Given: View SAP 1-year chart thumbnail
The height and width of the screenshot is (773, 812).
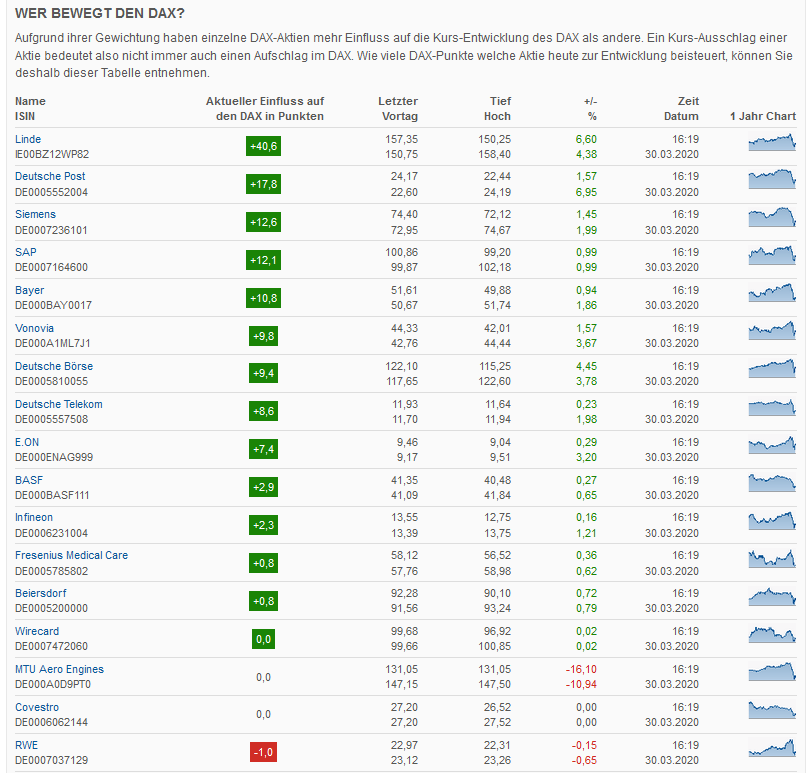Looking at the screenshot, I should [772, 255].
